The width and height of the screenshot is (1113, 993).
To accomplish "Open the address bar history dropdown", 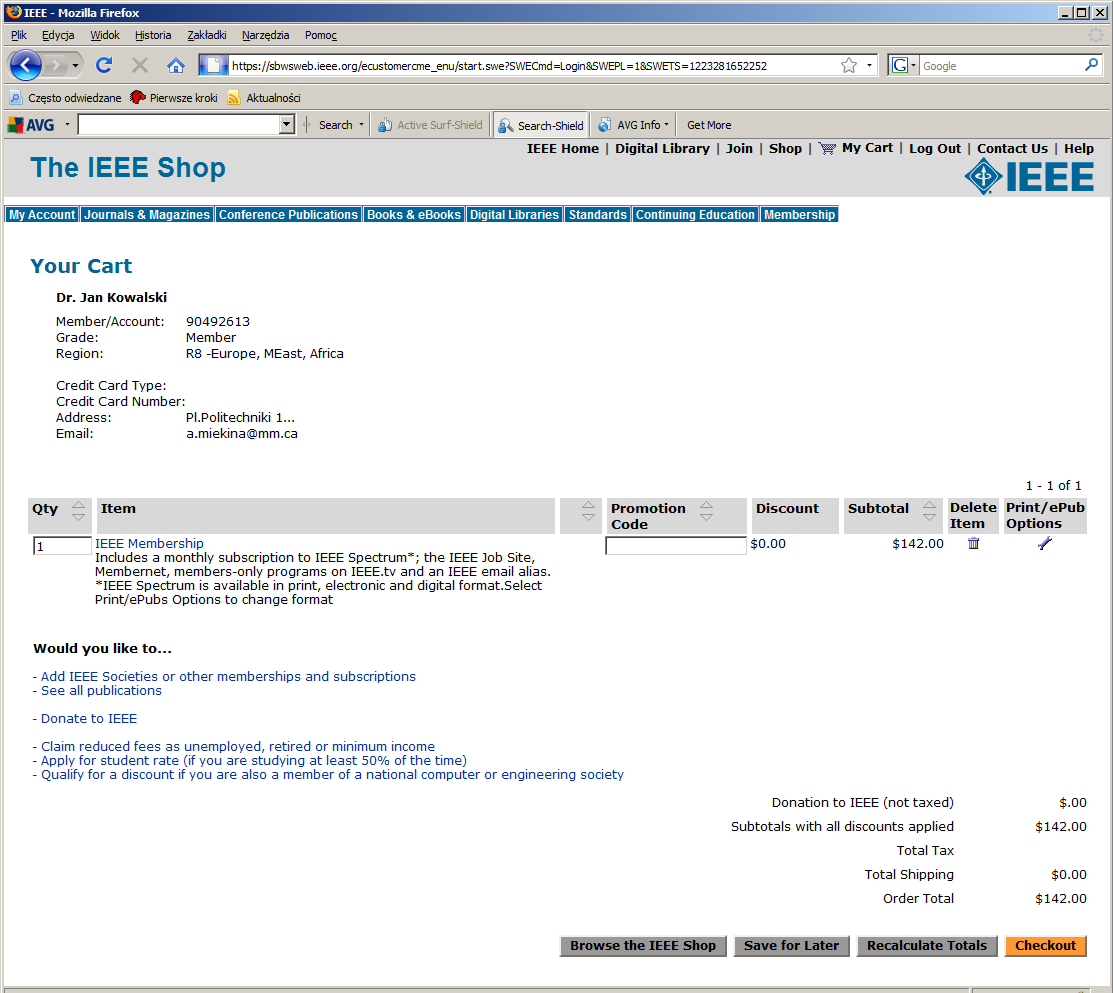I will pyautogui.click(x=870, y=65).
